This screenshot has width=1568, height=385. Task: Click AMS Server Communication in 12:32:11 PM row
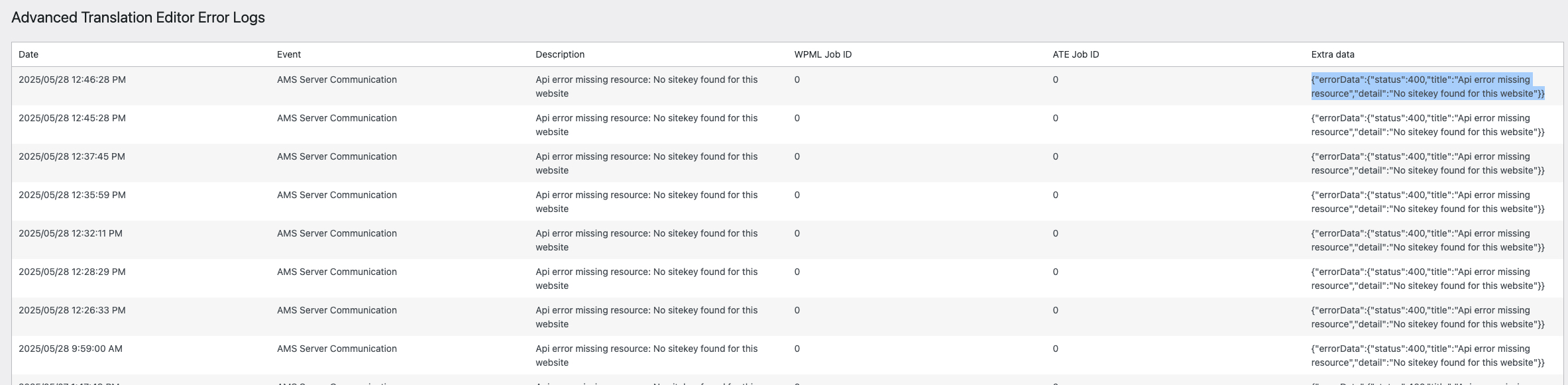337,233
